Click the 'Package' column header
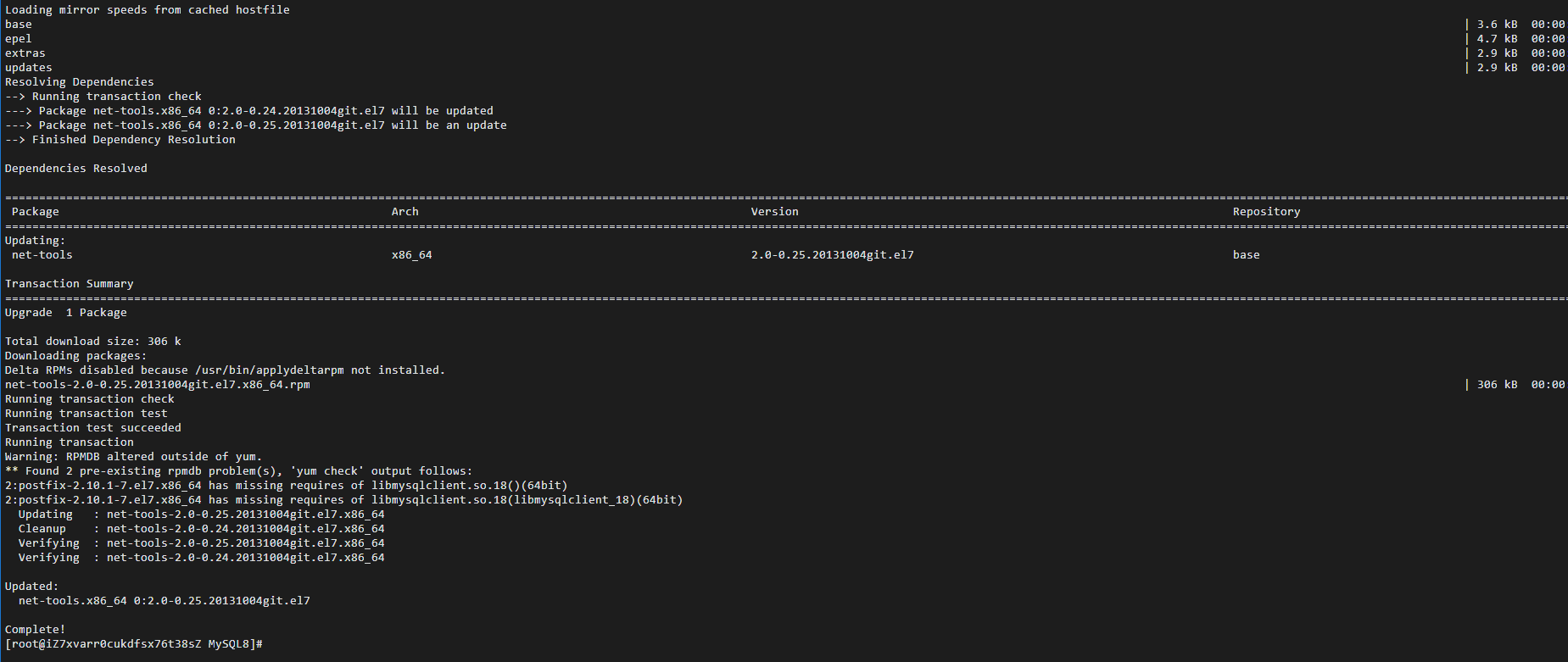1568x662 pixels. [36, 212]
